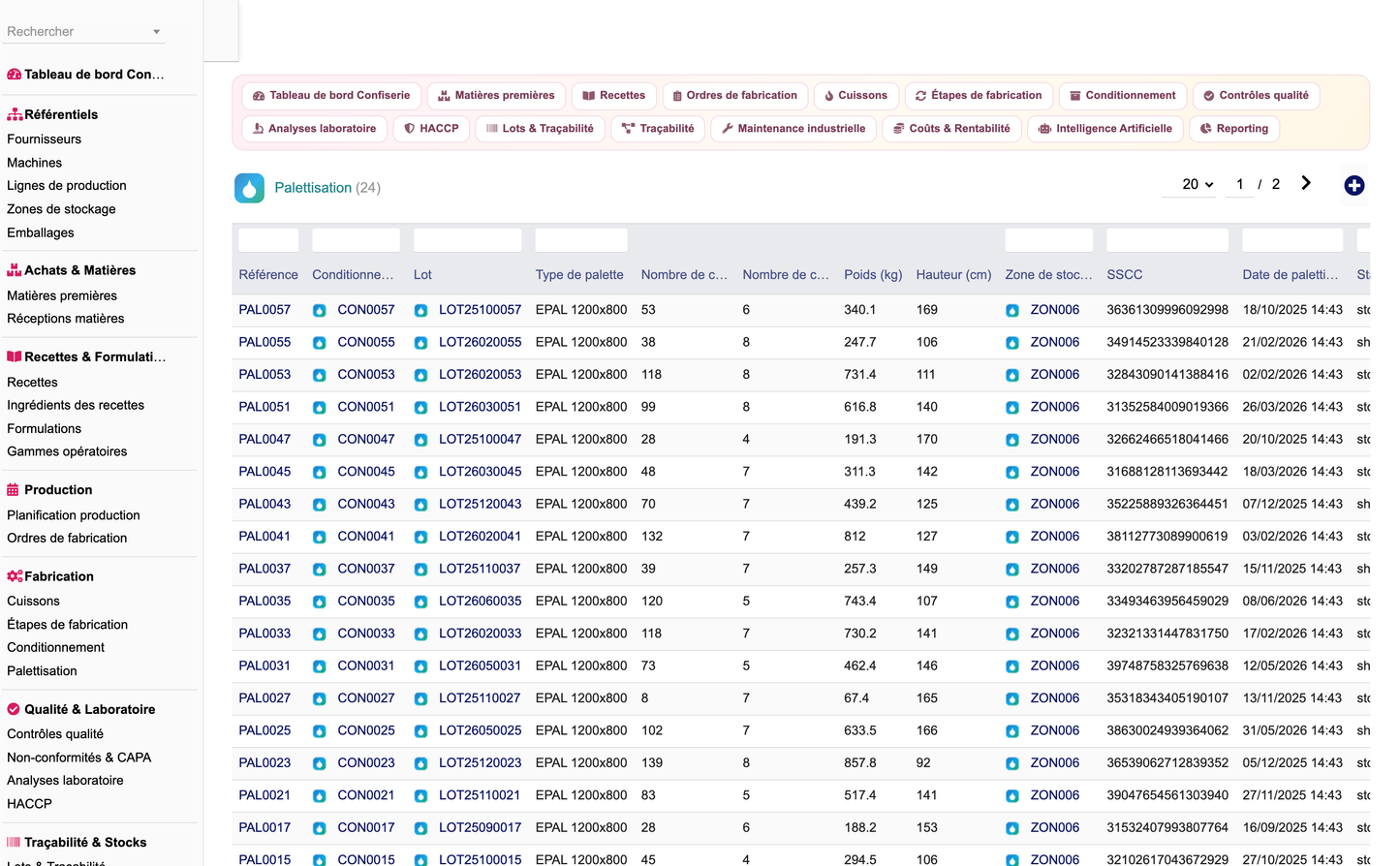Open Planification production in sidebar
Screen dimensions: 1400x866
74,515
